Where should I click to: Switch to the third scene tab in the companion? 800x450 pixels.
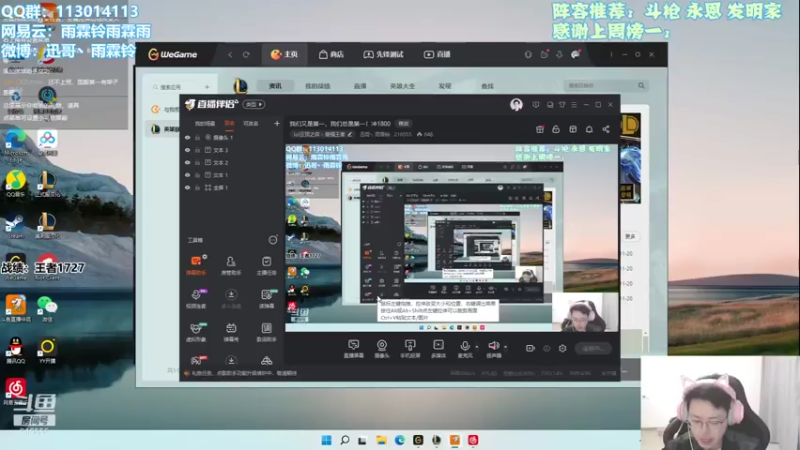coord(251,123)
